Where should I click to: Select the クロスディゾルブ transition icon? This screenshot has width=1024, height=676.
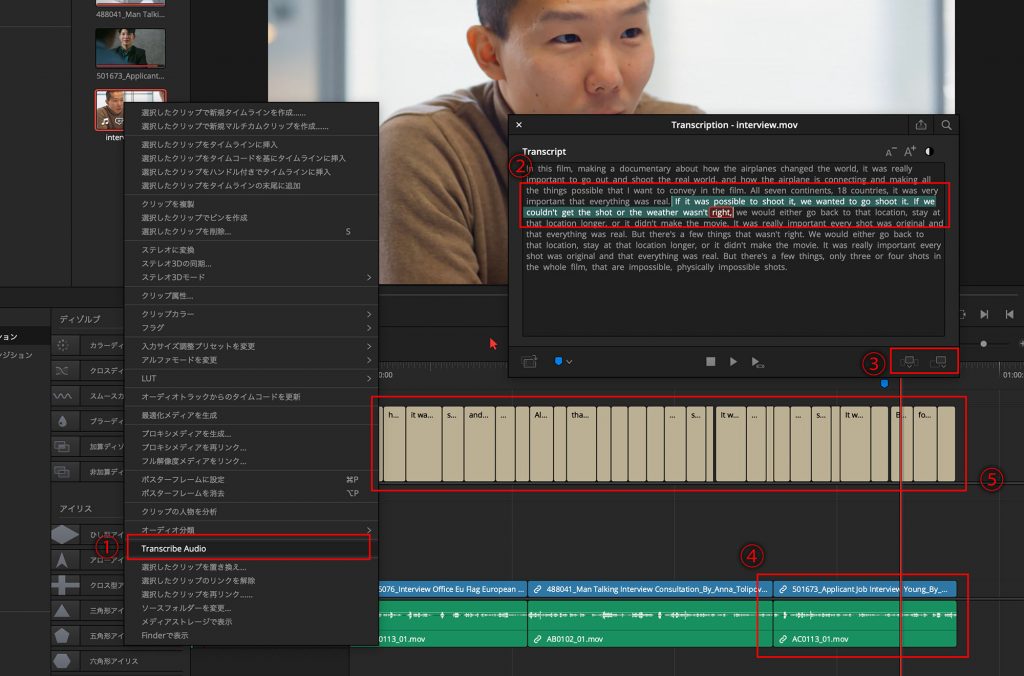[62, 370]
